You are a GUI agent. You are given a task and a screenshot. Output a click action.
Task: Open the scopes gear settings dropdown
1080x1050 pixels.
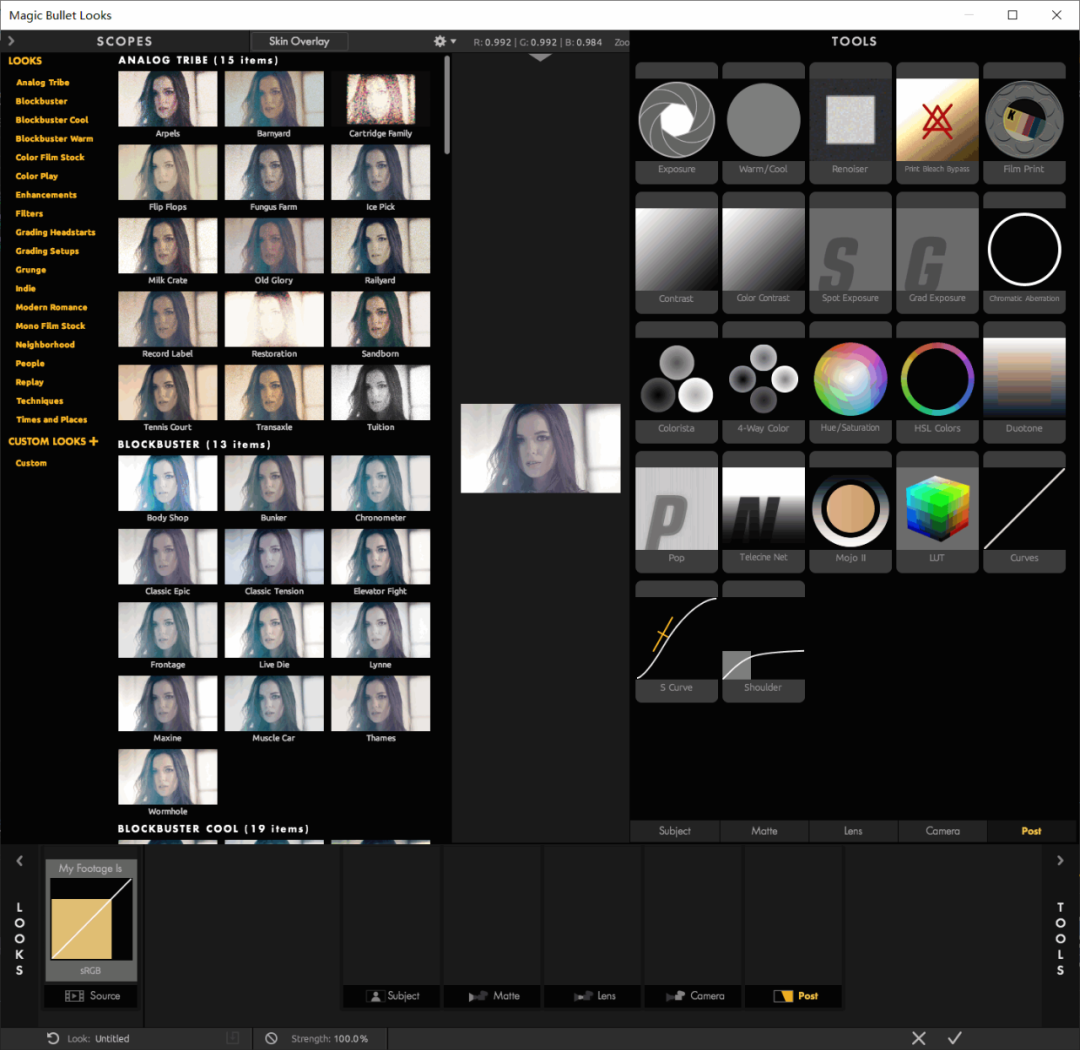444,41
